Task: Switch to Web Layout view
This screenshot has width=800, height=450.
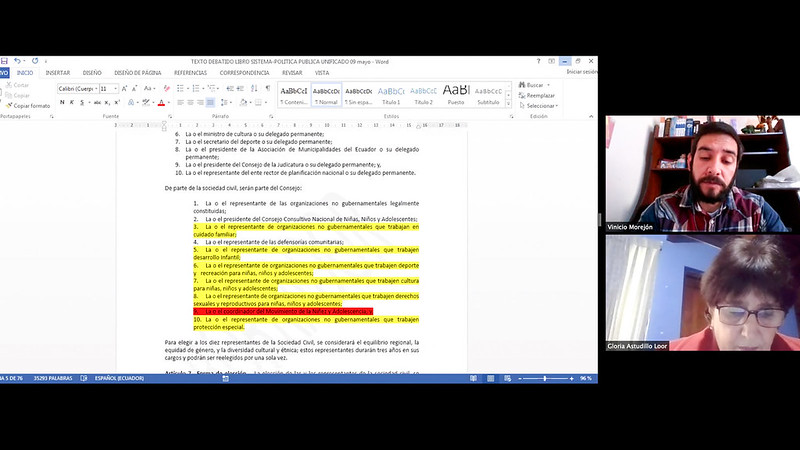Action: click(x=507, y=379)
